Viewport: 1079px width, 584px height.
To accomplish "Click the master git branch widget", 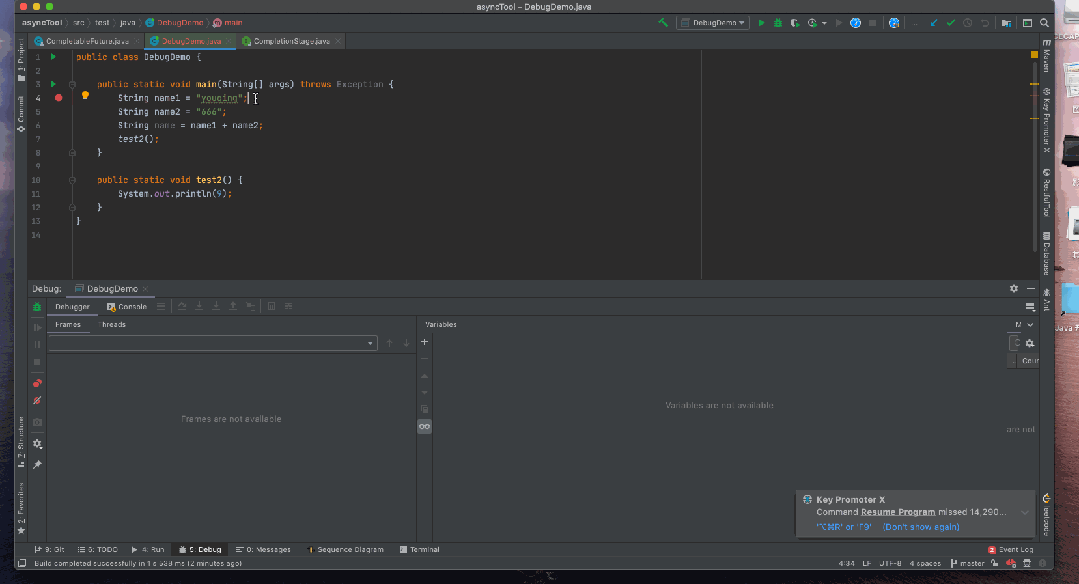I will coord(968,563).
